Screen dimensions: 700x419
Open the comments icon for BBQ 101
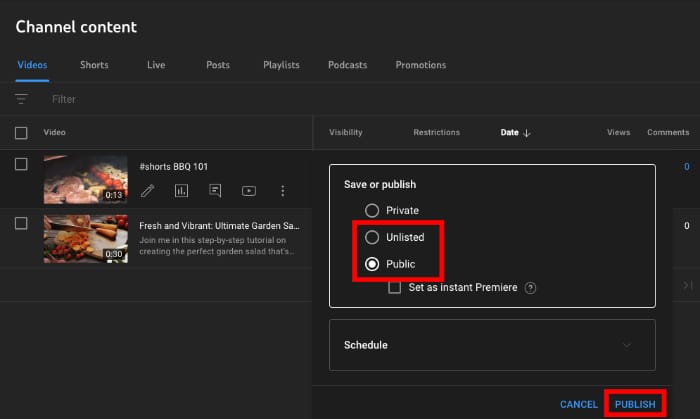(x=215, y=191)
